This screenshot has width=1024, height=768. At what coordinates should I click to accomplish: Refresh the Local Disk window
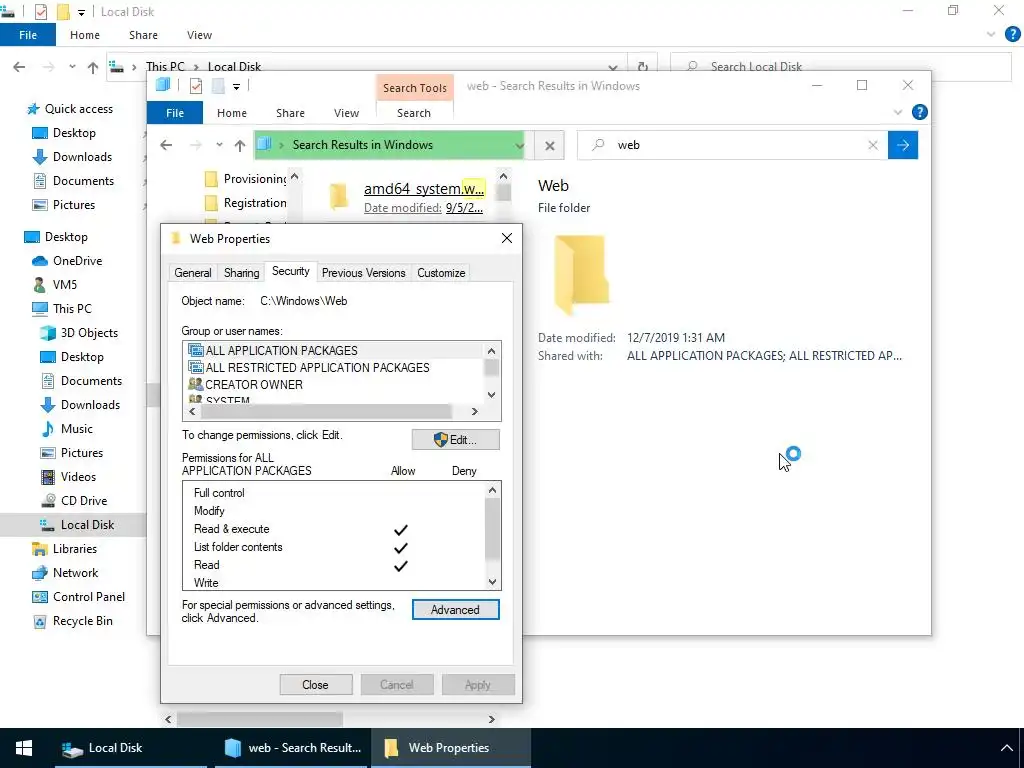pos(643,67)
